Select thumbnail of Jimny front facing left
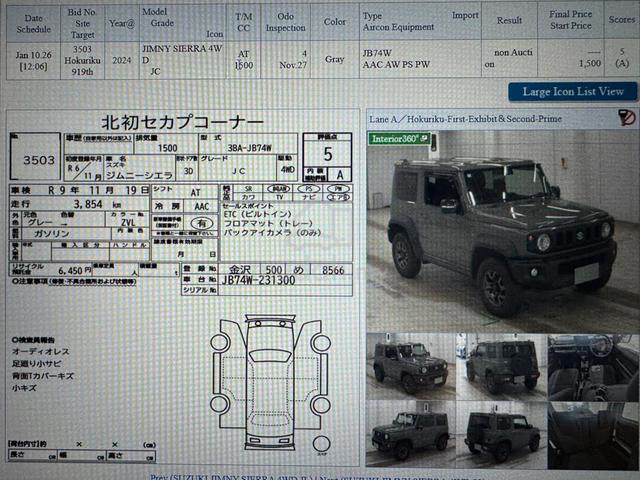The image size is (640, 480). pyautogui.click(x=411, y=433)
